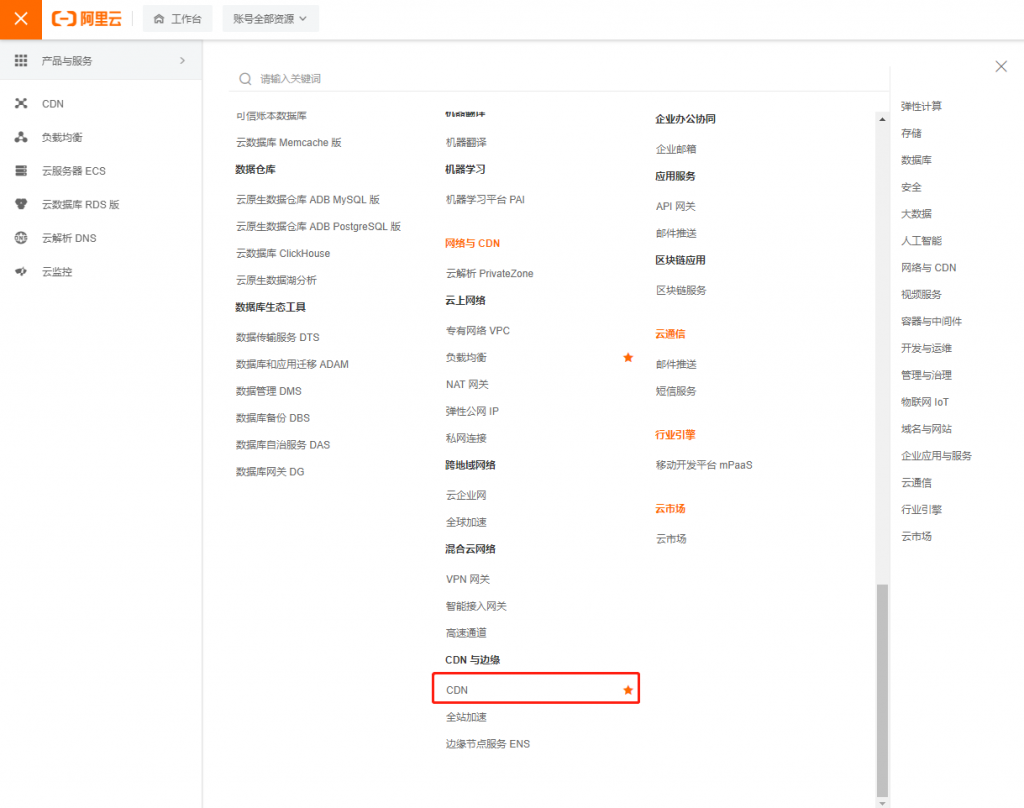Screen dimensions: 1024x808
Task: Open the database migration ADAM link
Action: click(x=292, y=364)
